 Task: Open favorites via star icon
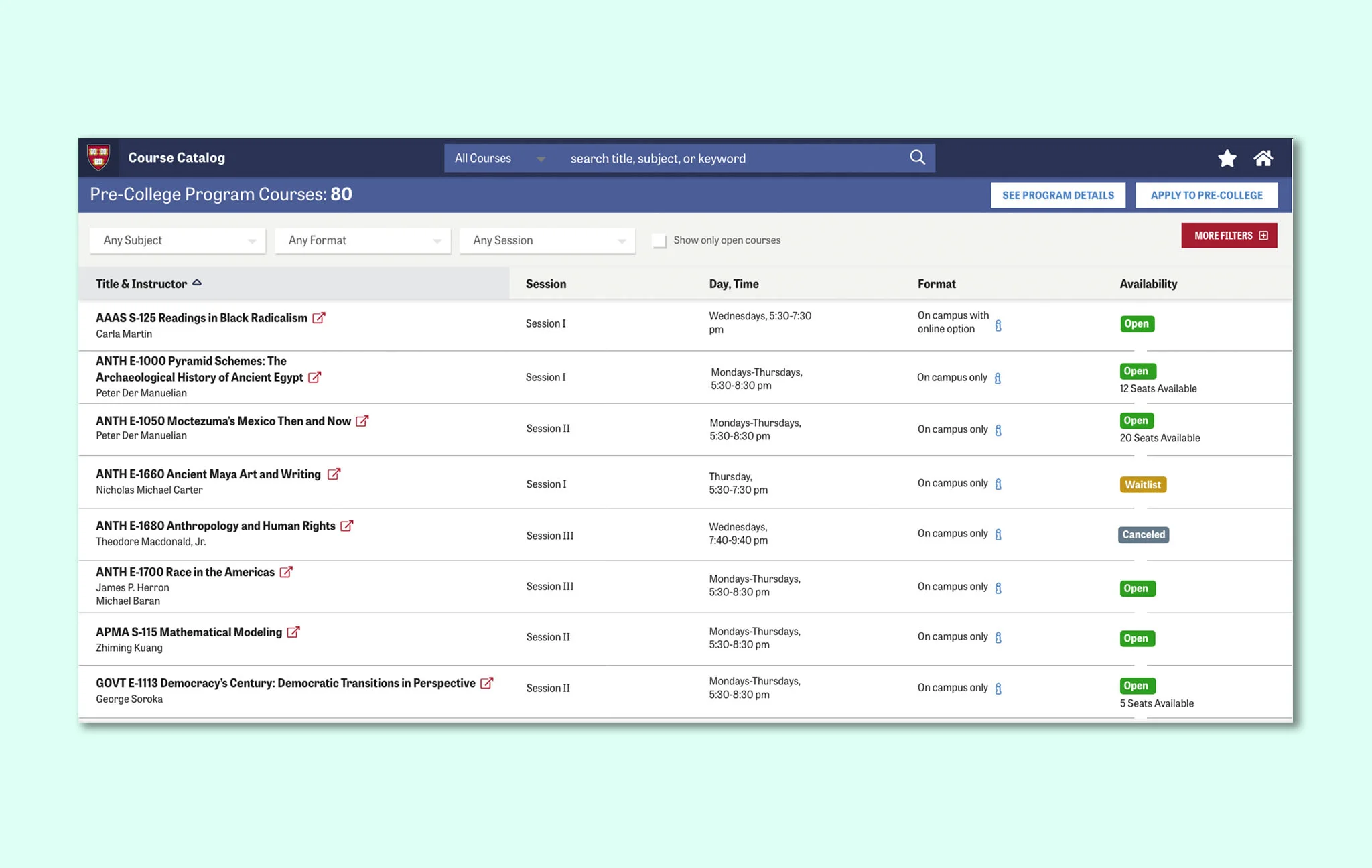1227,159
